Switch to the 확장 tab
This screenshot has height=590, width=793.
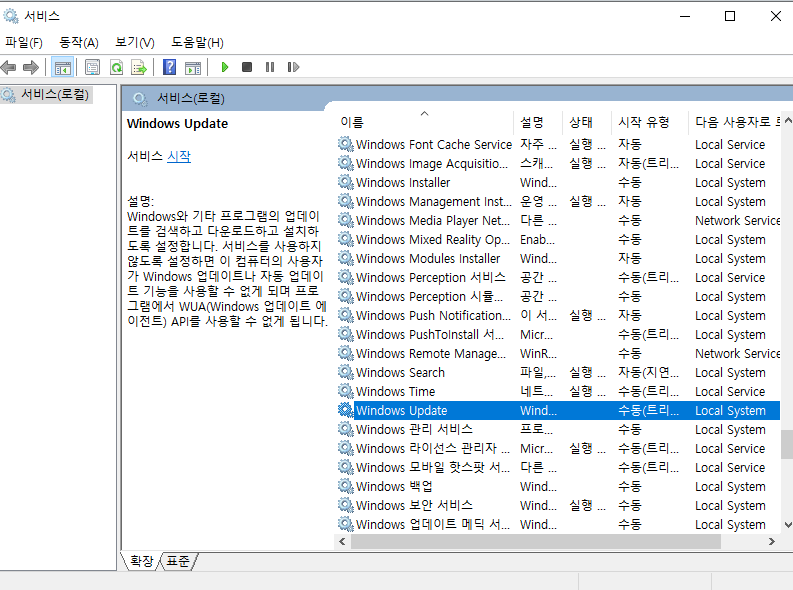(x=142, y=561)
